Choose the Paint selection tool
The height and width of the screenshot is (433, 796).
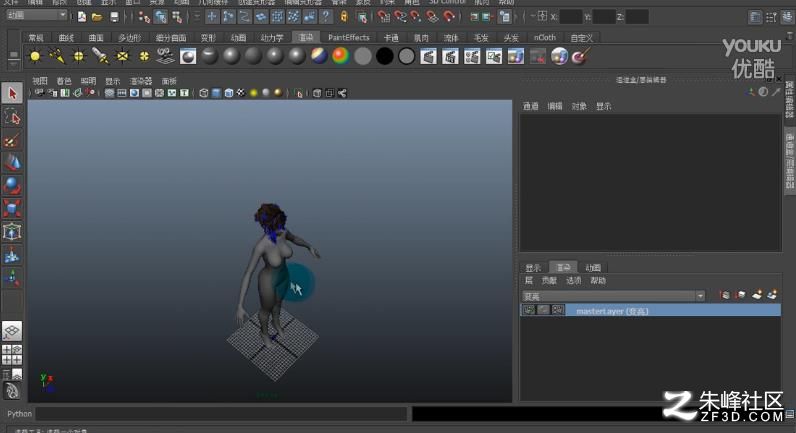[x=12, y=140]
